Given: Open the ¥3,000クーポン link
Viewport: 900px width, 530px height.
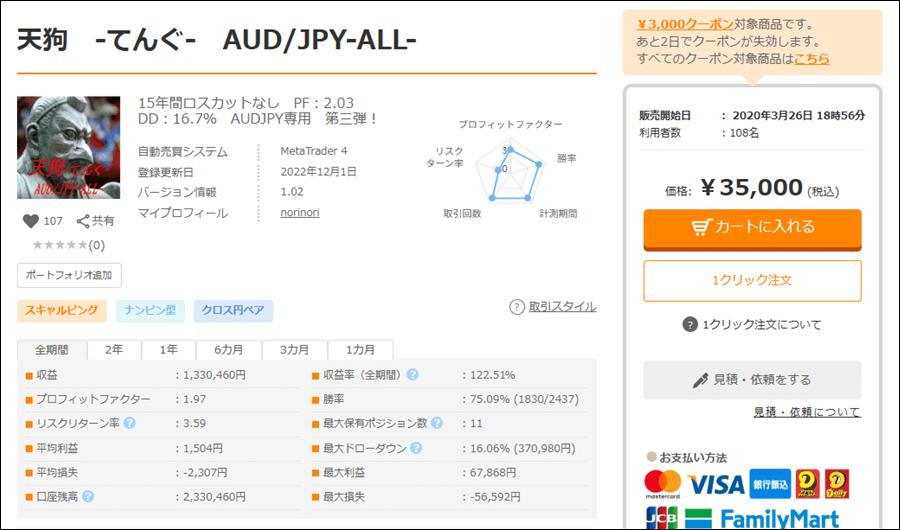Looking at the screenshot, I should pos(685,24).
